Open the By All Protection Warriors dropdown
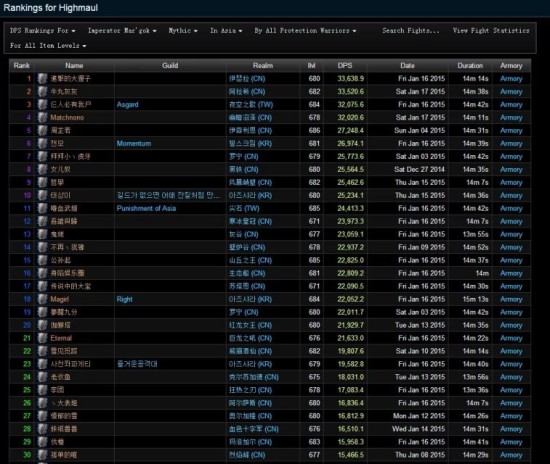Image resolution: width=550 pixels, height=464 pixels. [x=305, y=31]
